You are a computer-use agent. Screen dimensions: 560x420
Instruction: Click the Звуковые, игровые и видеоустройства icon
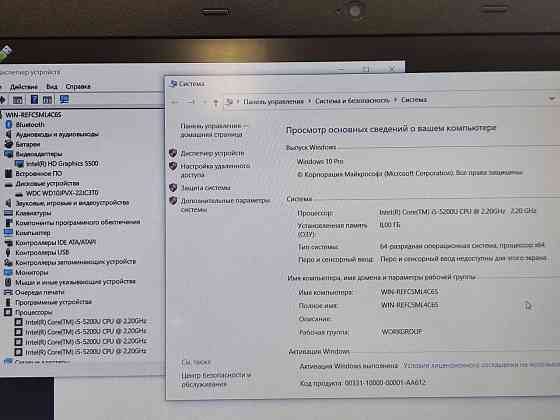(9, 203)
